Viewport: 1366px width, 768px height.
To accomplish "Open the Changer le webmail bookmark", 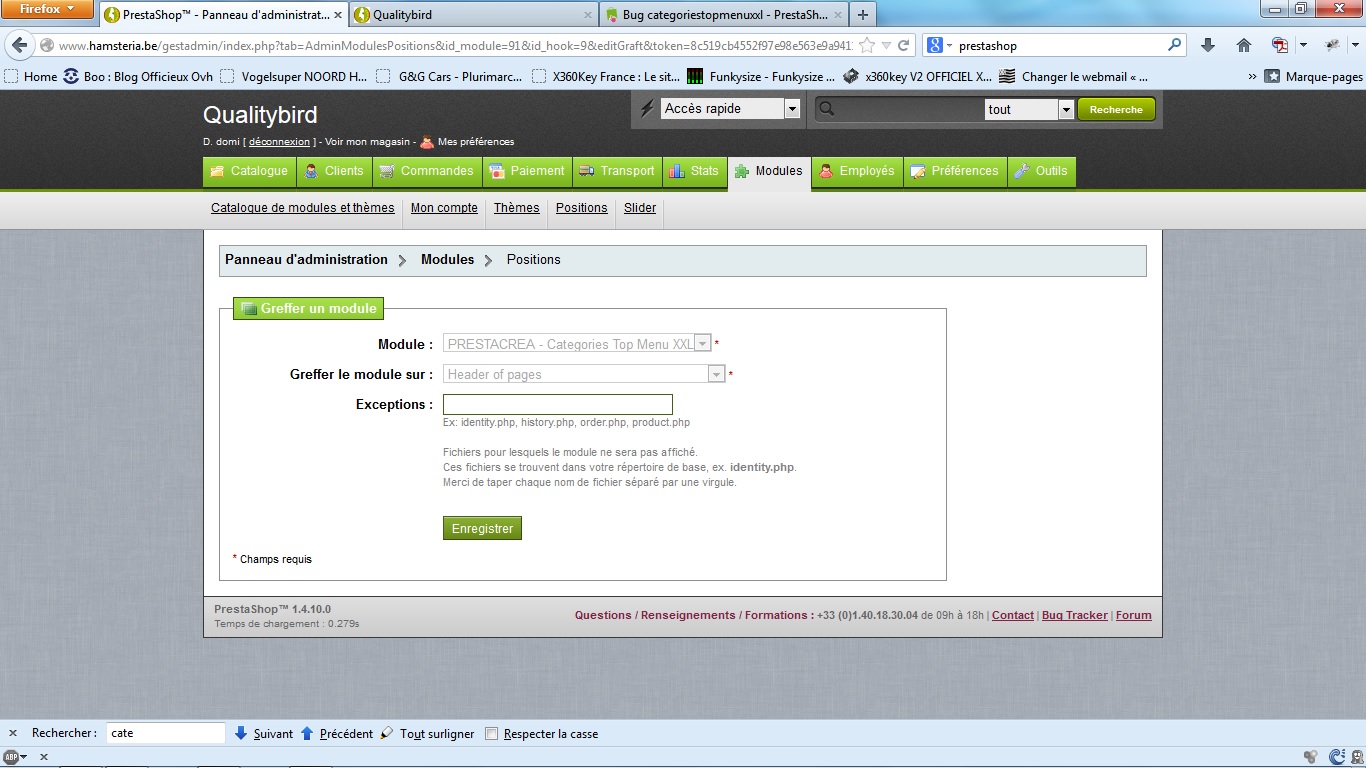I will tap(1073, 76).
